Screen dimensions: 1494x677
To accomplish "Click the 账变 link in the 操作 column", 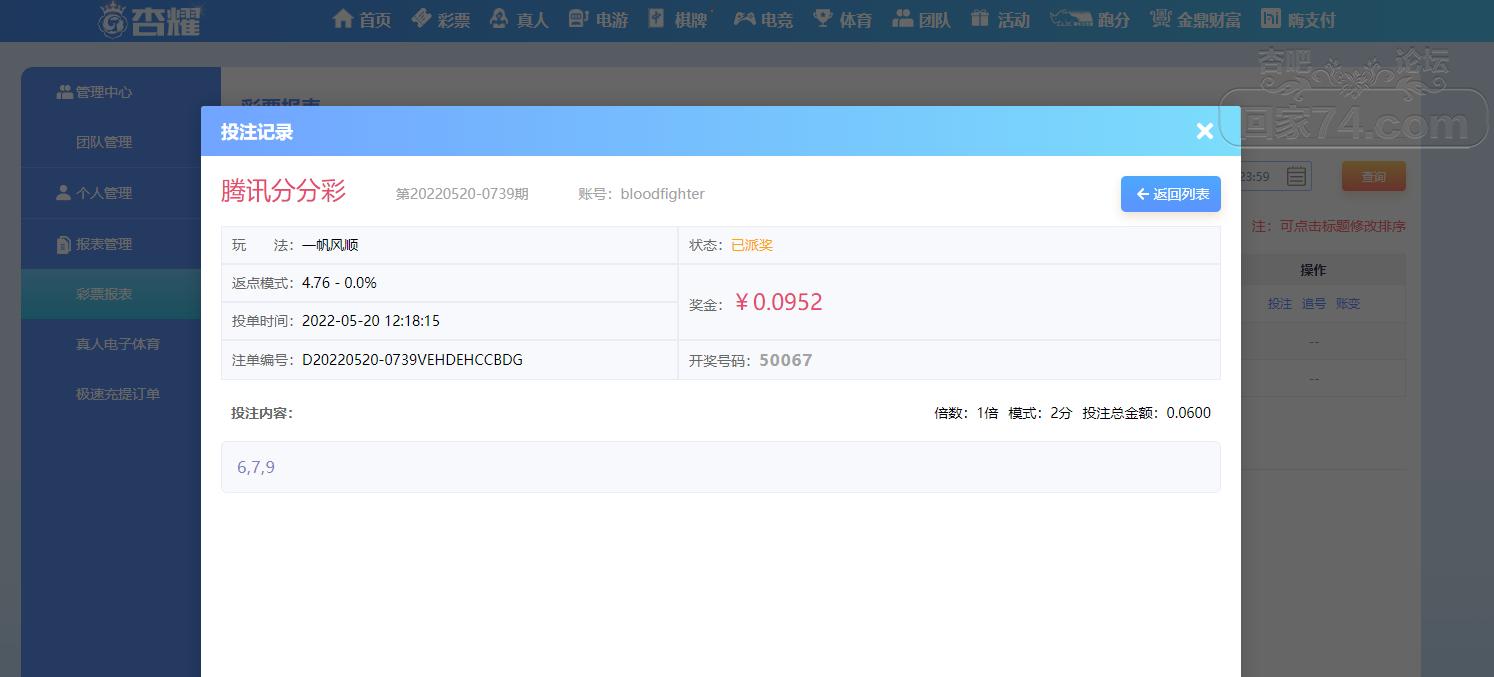I will click(1348, 303).
